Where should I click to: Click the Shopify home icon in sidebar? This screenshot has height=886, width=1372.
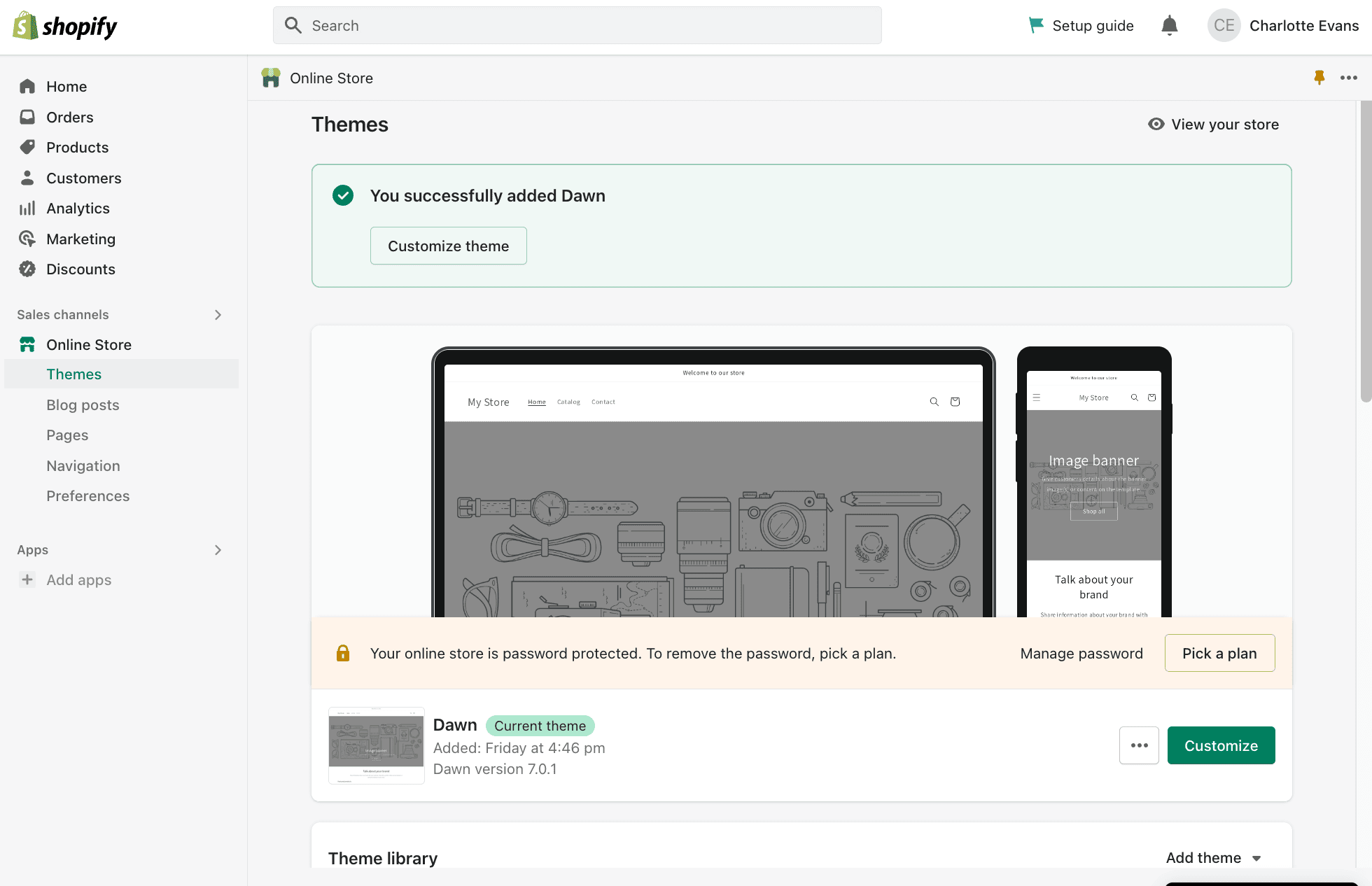(27, 86)
